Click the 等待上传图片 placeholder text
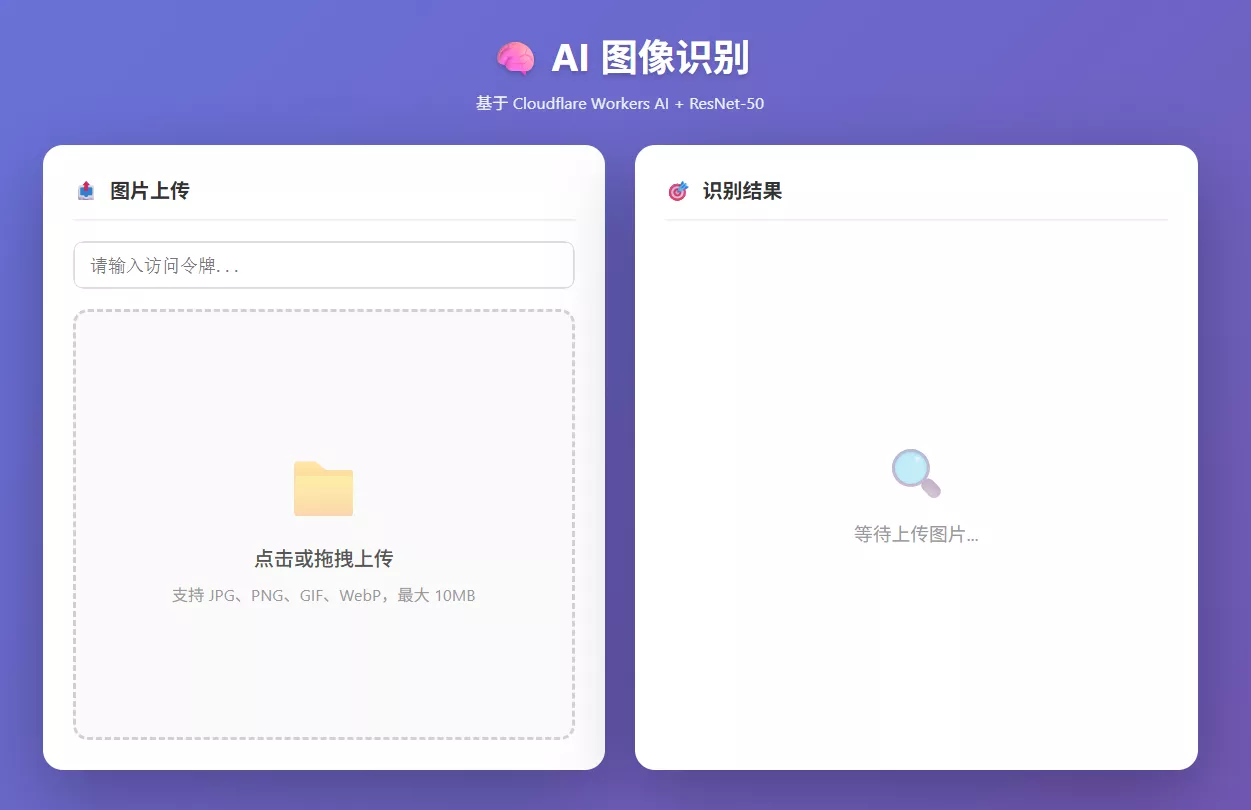 click(x=915, y=534)
